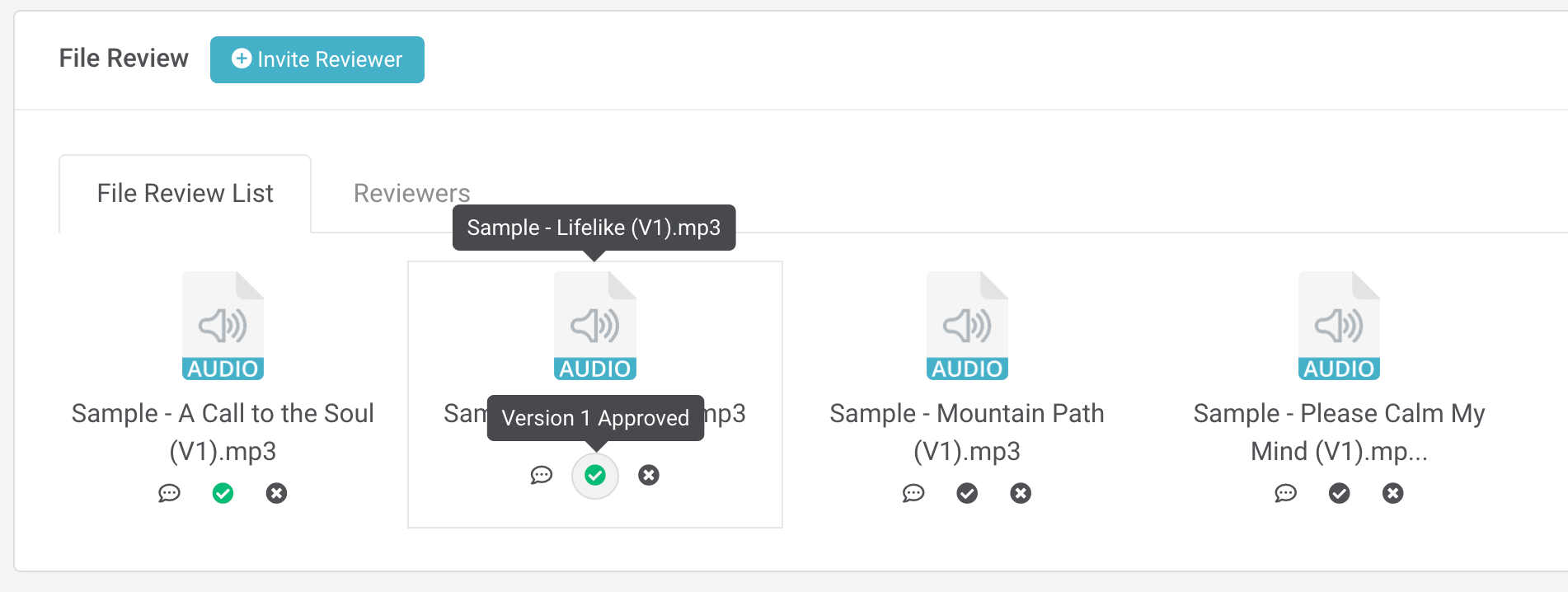1568x592 pixels.
Task: Open A Call to the Soul audio thumbnail
Action: coord(223,326)
